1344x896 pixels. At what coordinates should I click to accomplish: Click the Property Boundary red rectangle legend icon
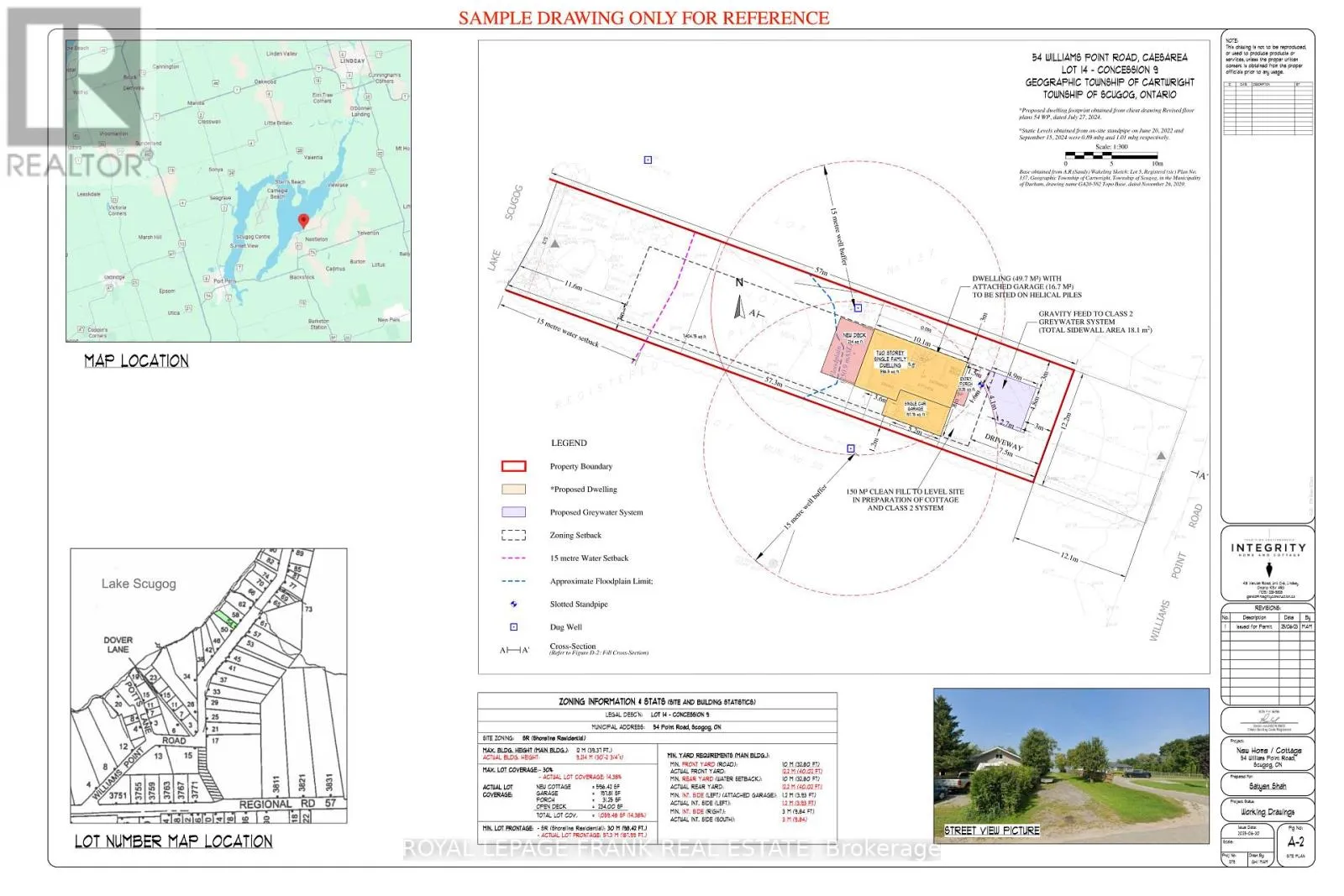pos(513,467)
